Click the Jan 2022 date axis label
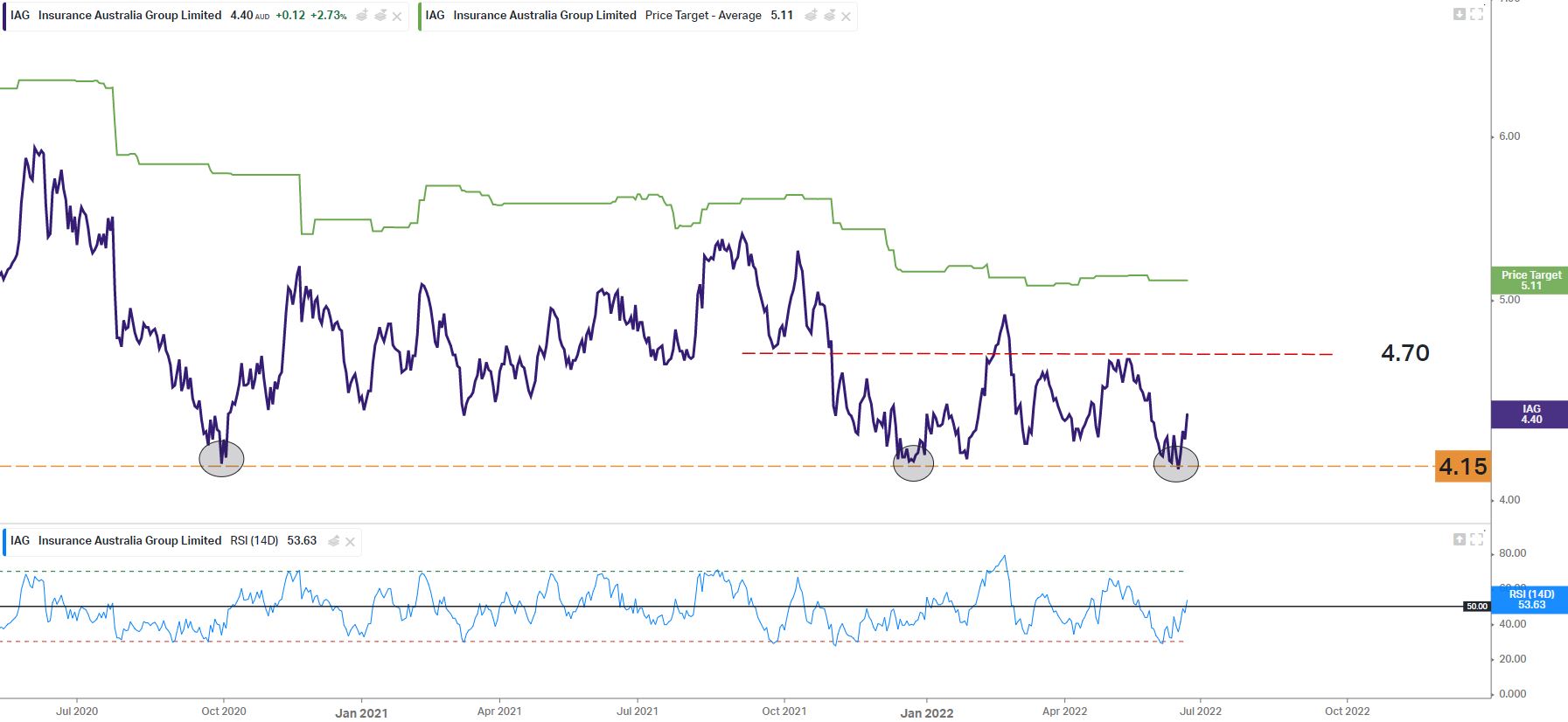1568x722 pixels. tap(927, 713)
